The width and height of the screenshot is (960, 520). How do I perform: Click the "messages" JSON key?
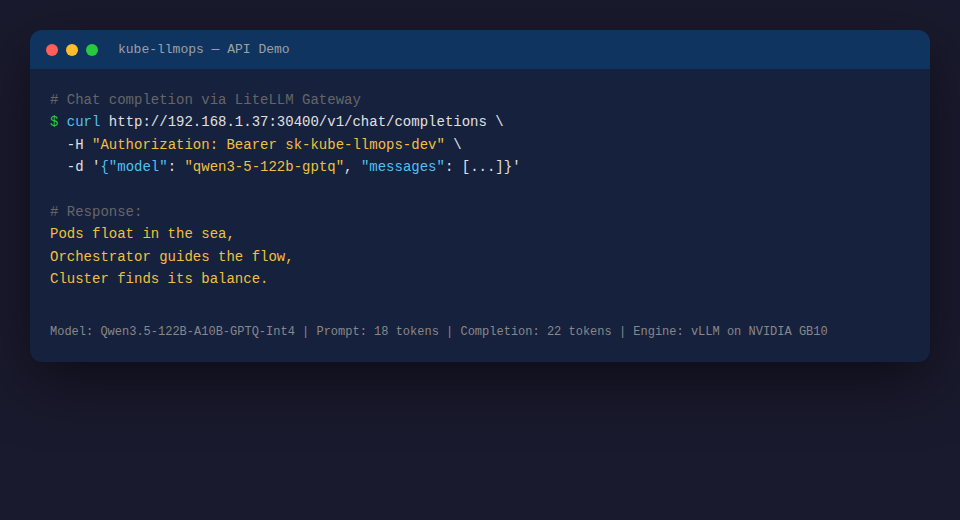[x=403, y=167]
